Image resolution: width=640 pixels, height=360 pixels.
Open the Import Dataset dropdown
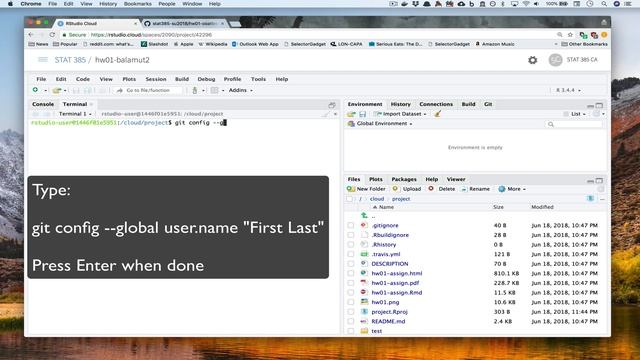pos(400,114)
